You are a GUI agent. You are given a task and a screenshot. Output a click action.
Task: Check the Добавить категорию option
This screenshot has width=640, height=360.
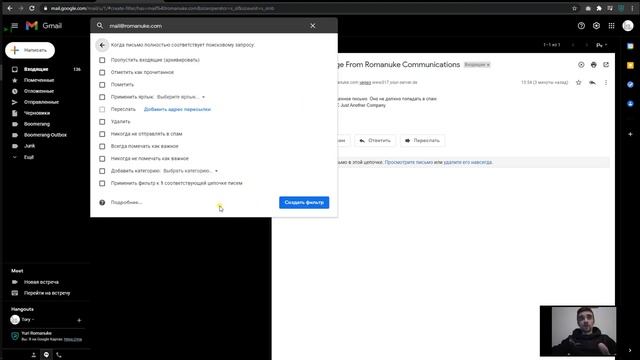[102, 171]
